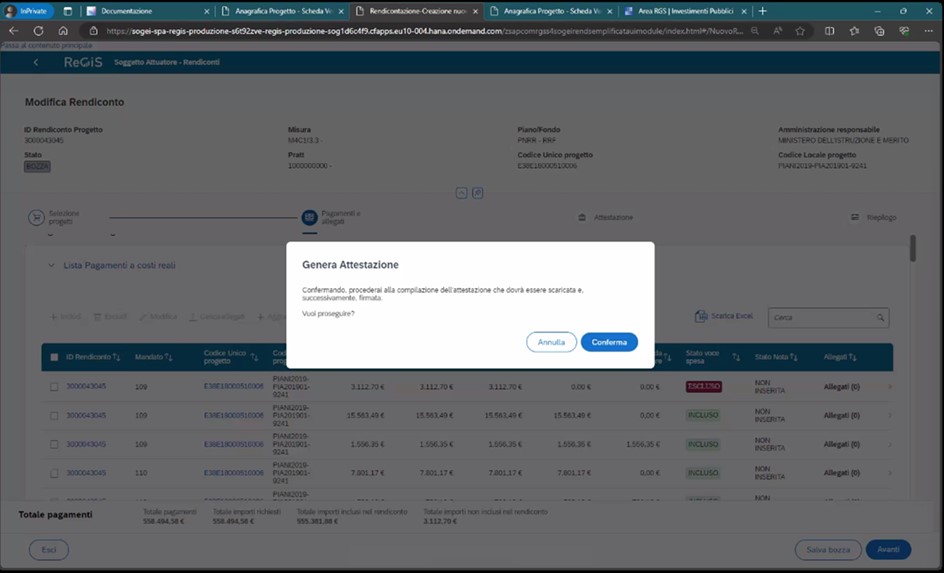Click the Pagamenti e allegati step icon
Screen dimensions: 944x573
click(x=309, y=217)
